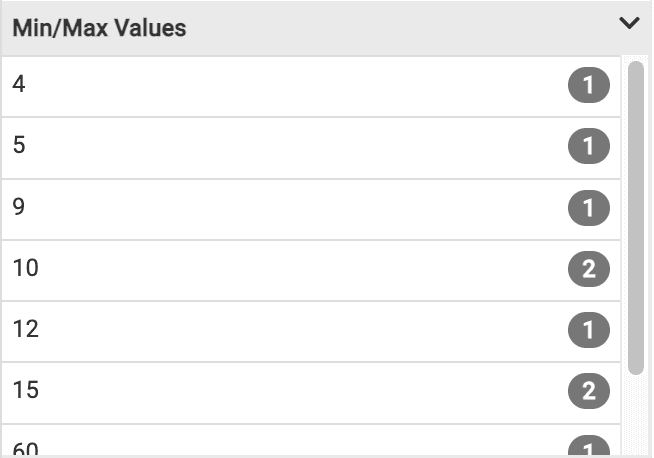The width and height of the screenshot is (654, 458).
Task: Click the vertical scrollbar thumb
Action: click(636, 215)
